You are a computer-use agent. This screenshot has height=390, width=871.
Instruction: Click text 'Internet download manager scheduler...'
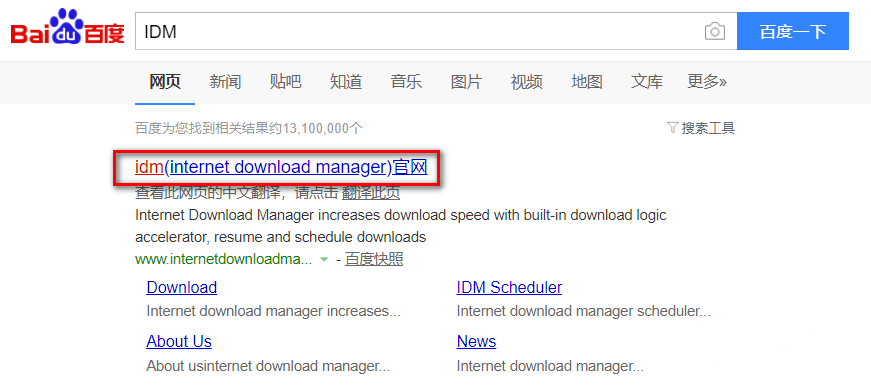coord(584,311)
